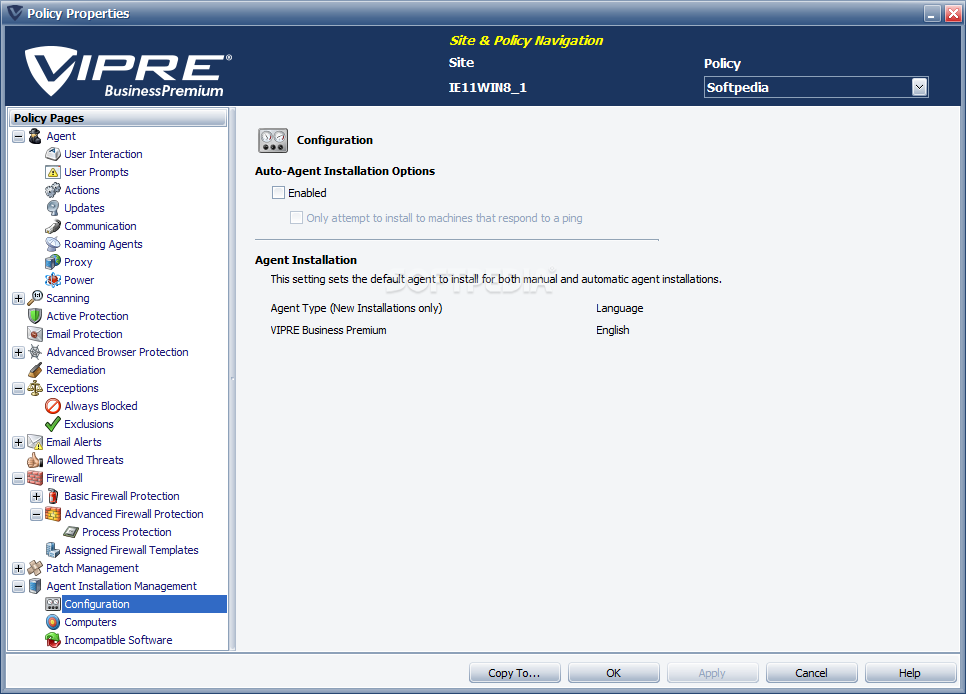Click the Basic Firewall Protection extinguisher icon

click(x=53, y=496)
